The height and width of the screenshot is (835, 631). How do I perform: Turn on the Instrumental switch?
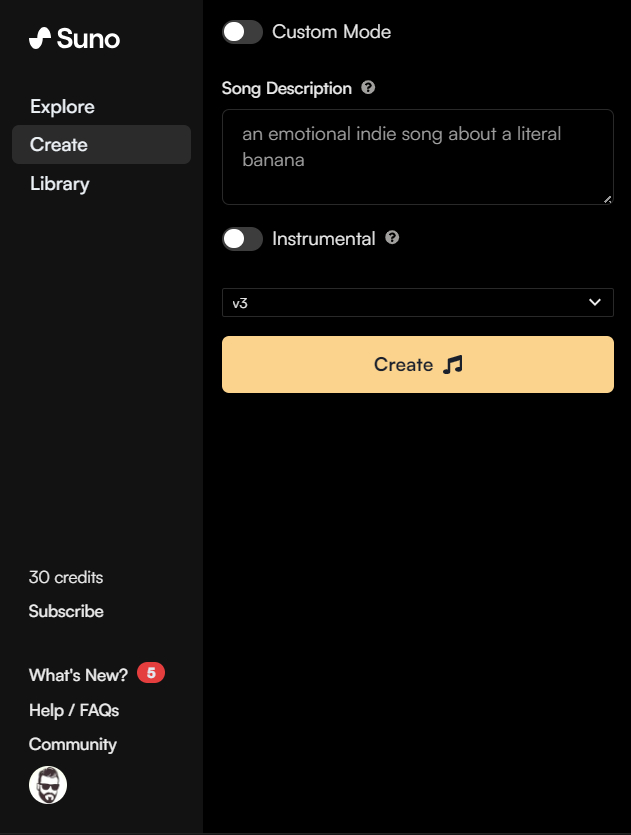click(x=242, y=239)
